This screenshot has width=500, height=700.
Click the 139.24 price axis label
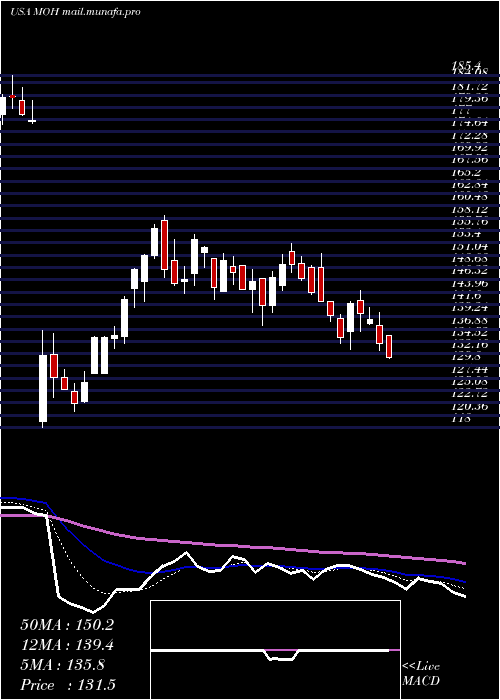(x=469, y=308)
